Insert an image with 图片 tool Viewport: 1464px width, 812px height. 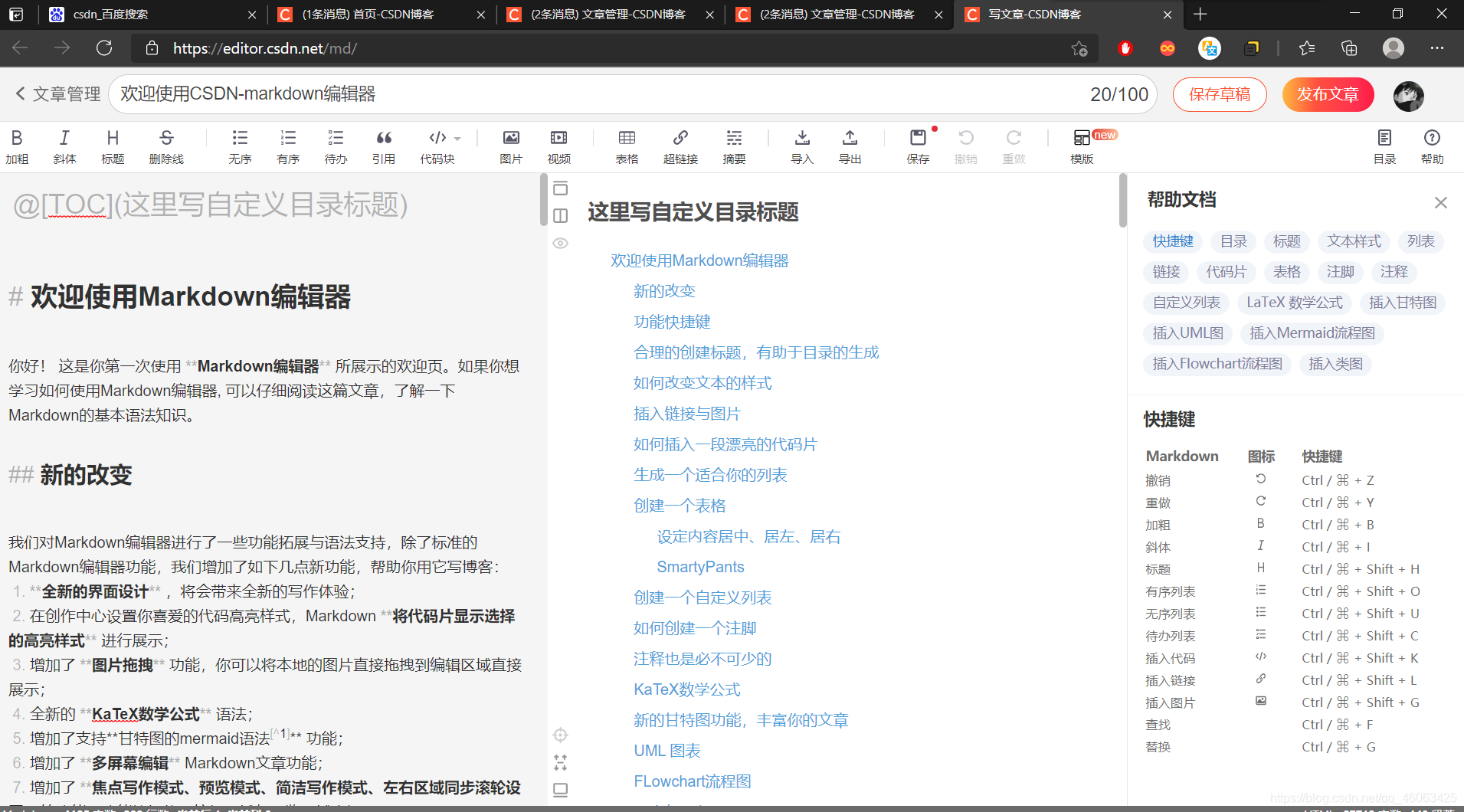[511, 146]
